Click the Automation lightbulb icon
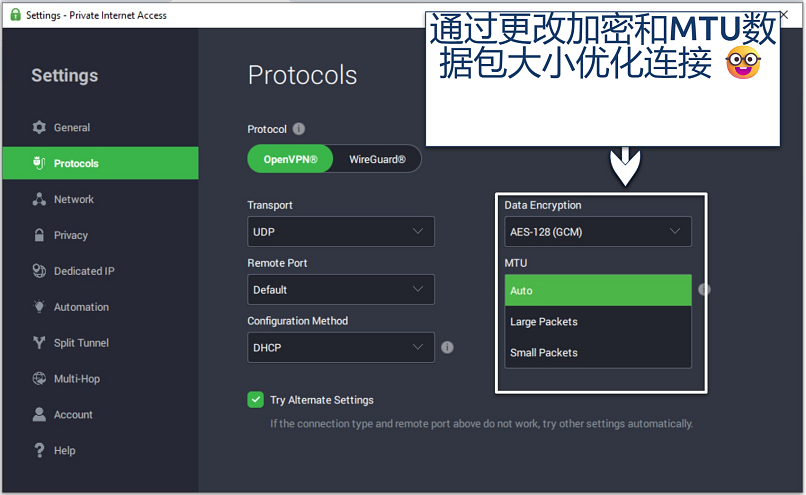 [39, 306]
